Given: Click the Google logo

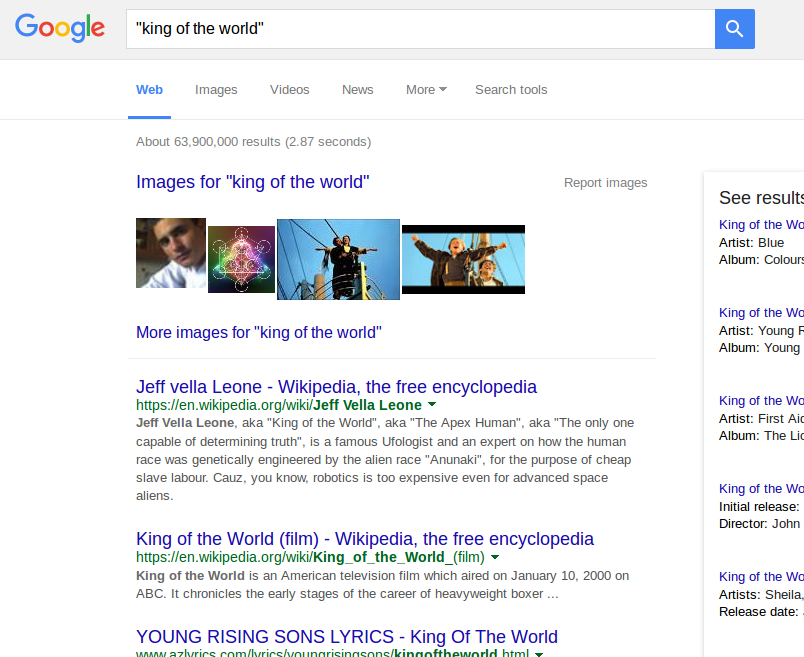Looking at the screenshot, I should pos(60,28).
